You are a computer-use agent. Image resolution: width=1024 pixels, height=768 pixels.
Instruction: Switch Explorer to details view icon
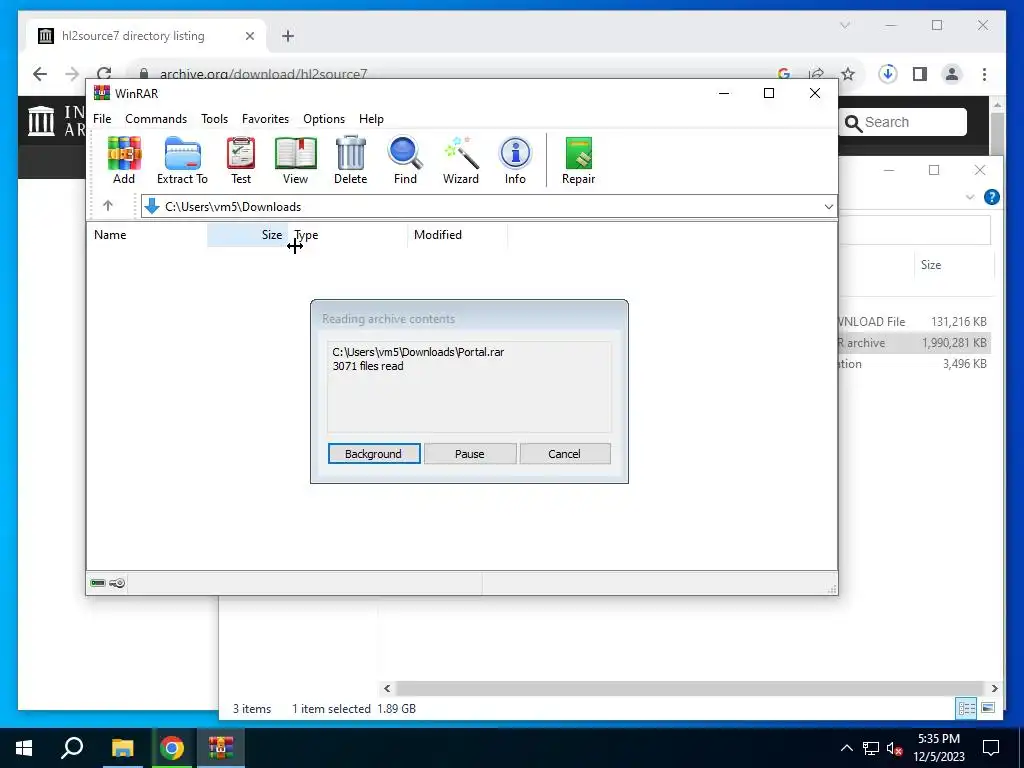pyautogui.click(x=967, y=708)
